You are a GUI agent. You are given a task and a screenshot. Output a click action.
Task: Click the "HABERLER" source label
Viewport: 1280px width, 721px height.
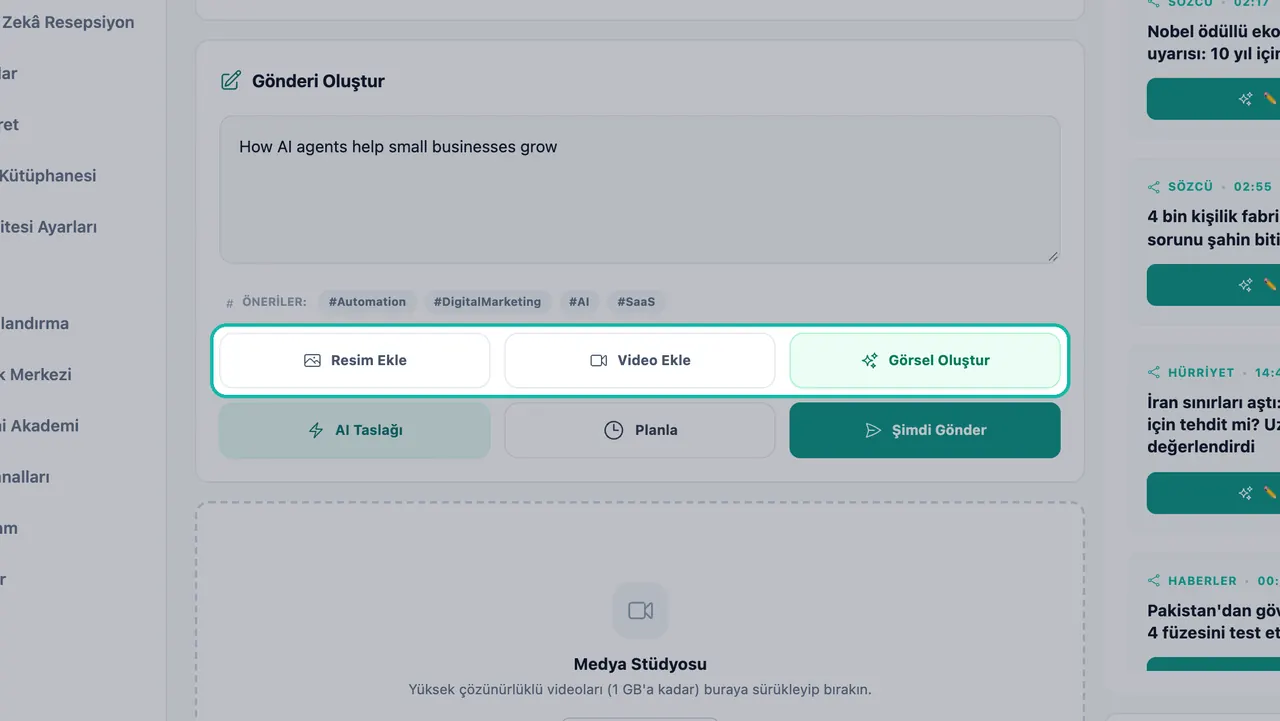point(1202,581)
